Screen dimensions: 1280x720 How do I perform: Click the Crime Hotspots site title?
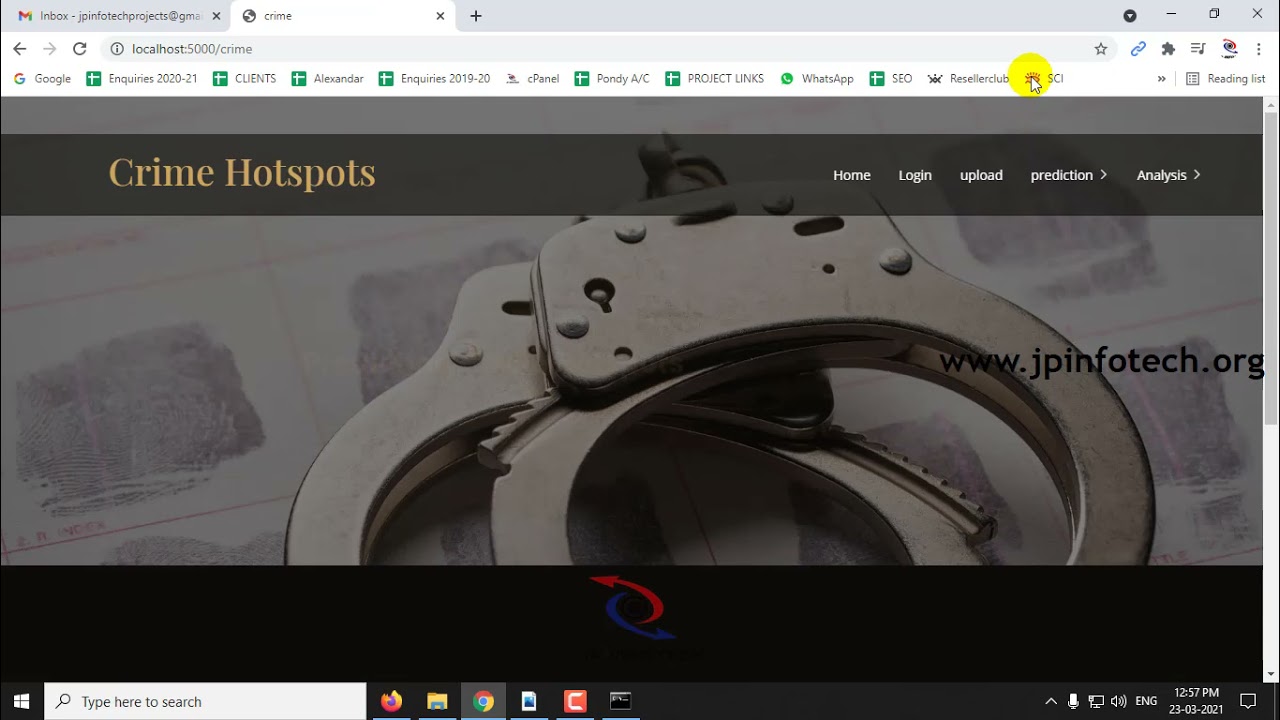242,172
